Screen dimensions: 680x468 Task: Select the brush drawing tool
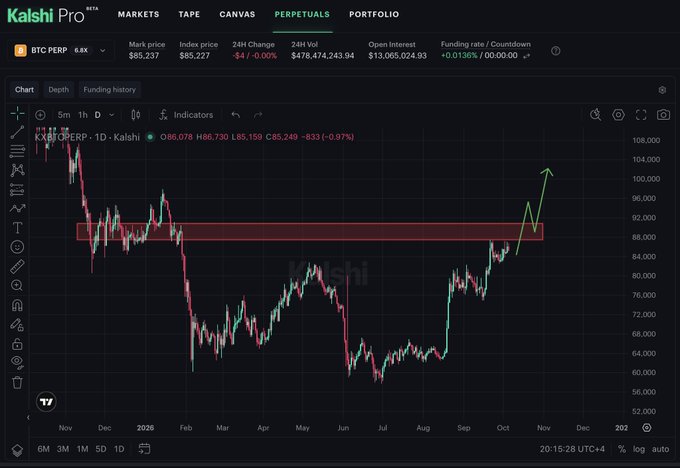pyautogui.click(x=17, y=209)
